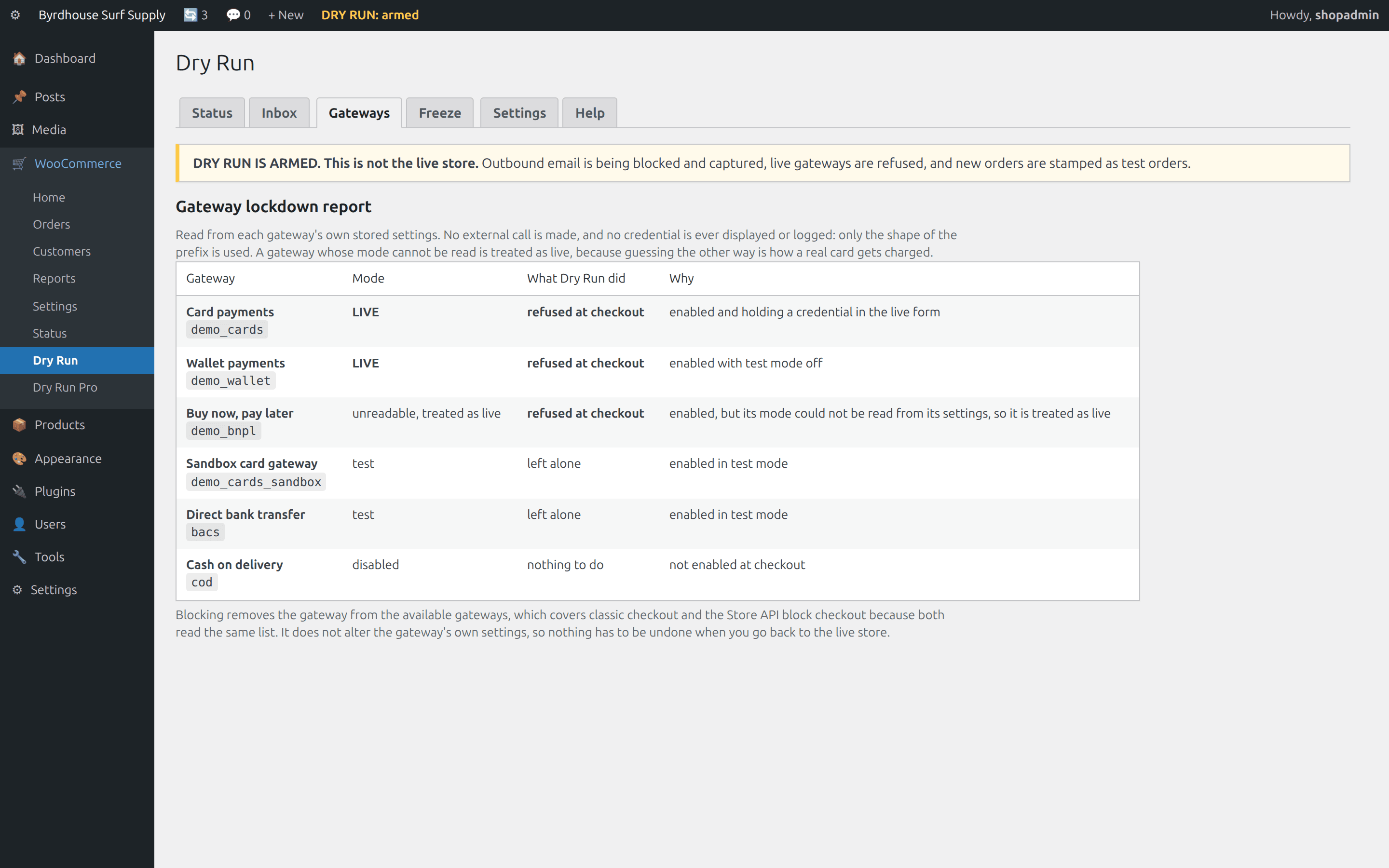Viewport: 1389px width, 868px height.
Task: Select Buy now, pay later gateway name
Action: (x=239, y=413)
